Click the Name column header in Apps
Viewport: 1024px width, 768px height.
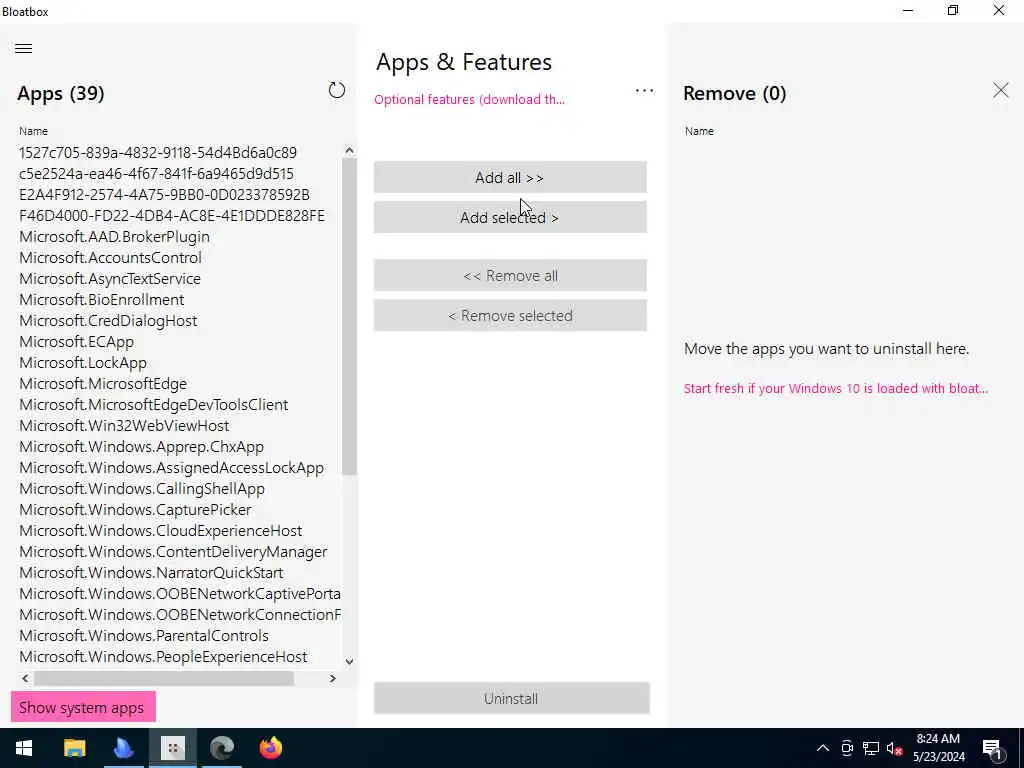point(33,131)
